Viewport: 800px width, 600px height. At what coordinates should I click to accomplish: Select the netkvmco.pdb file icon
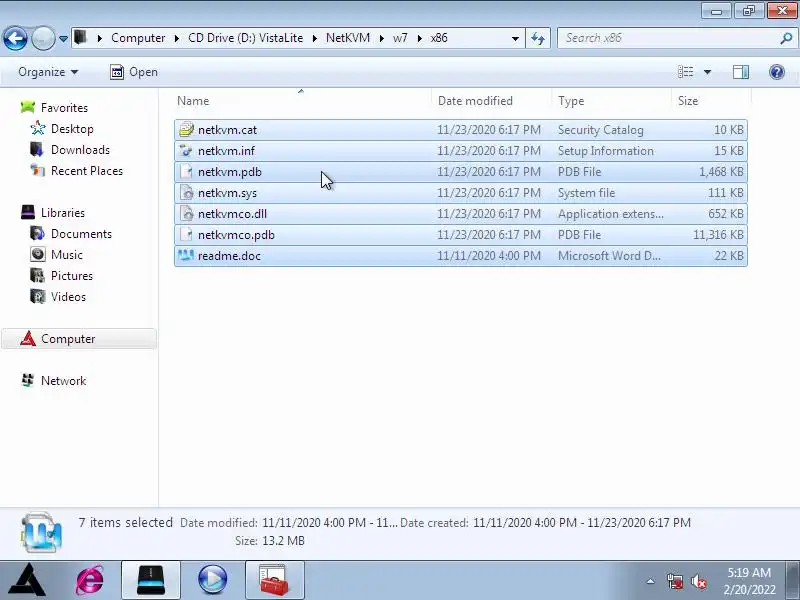(x=186, y=235)
